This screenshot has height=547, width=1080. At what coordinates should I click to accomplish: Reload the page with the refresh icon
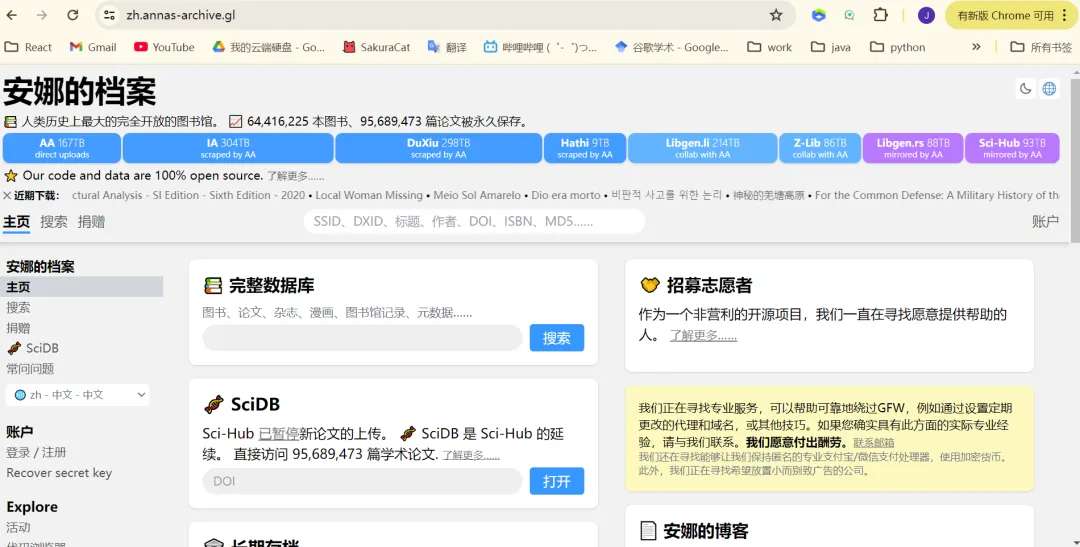[x=72, y=15]
